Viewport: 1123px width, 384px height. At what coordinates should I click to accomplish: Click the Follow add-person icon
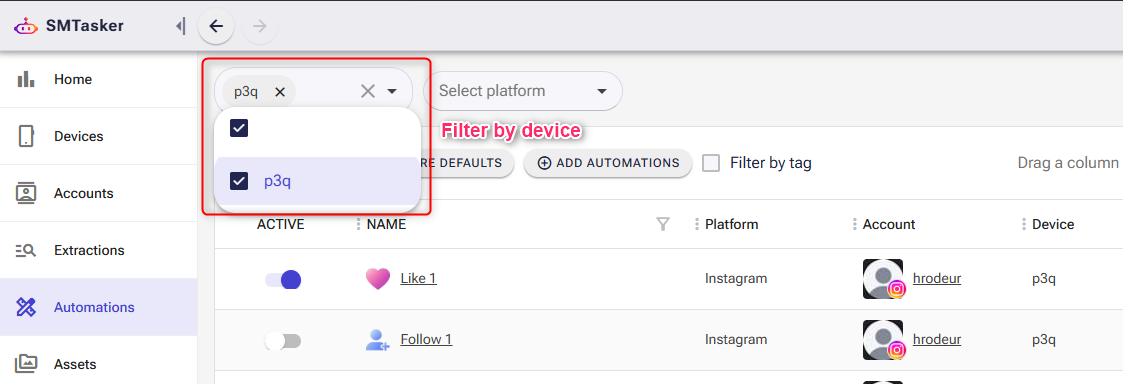(x=377, y=340)
